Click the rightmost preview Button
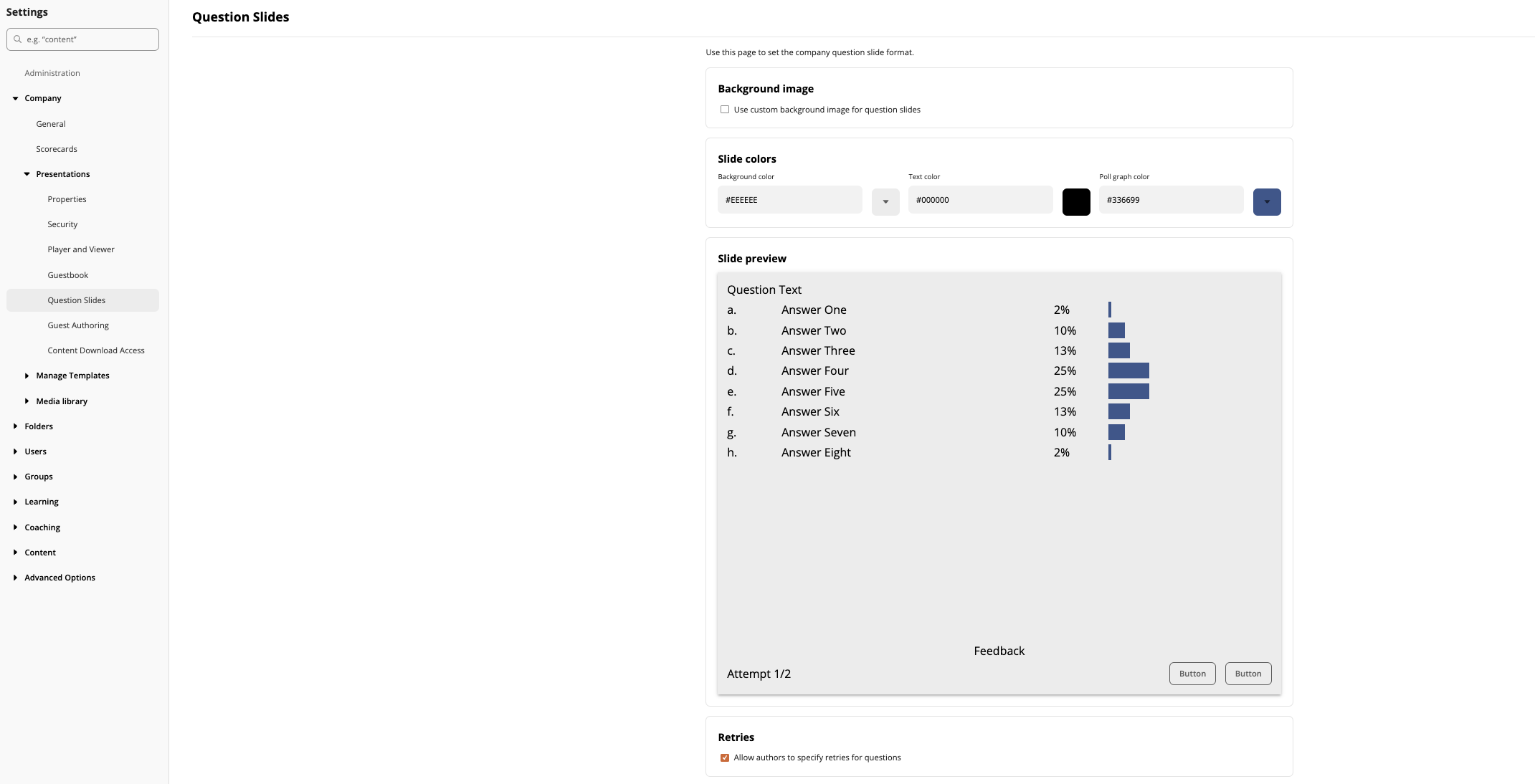The height and width of the screenshot is (784, 1535). (1248, 674)
